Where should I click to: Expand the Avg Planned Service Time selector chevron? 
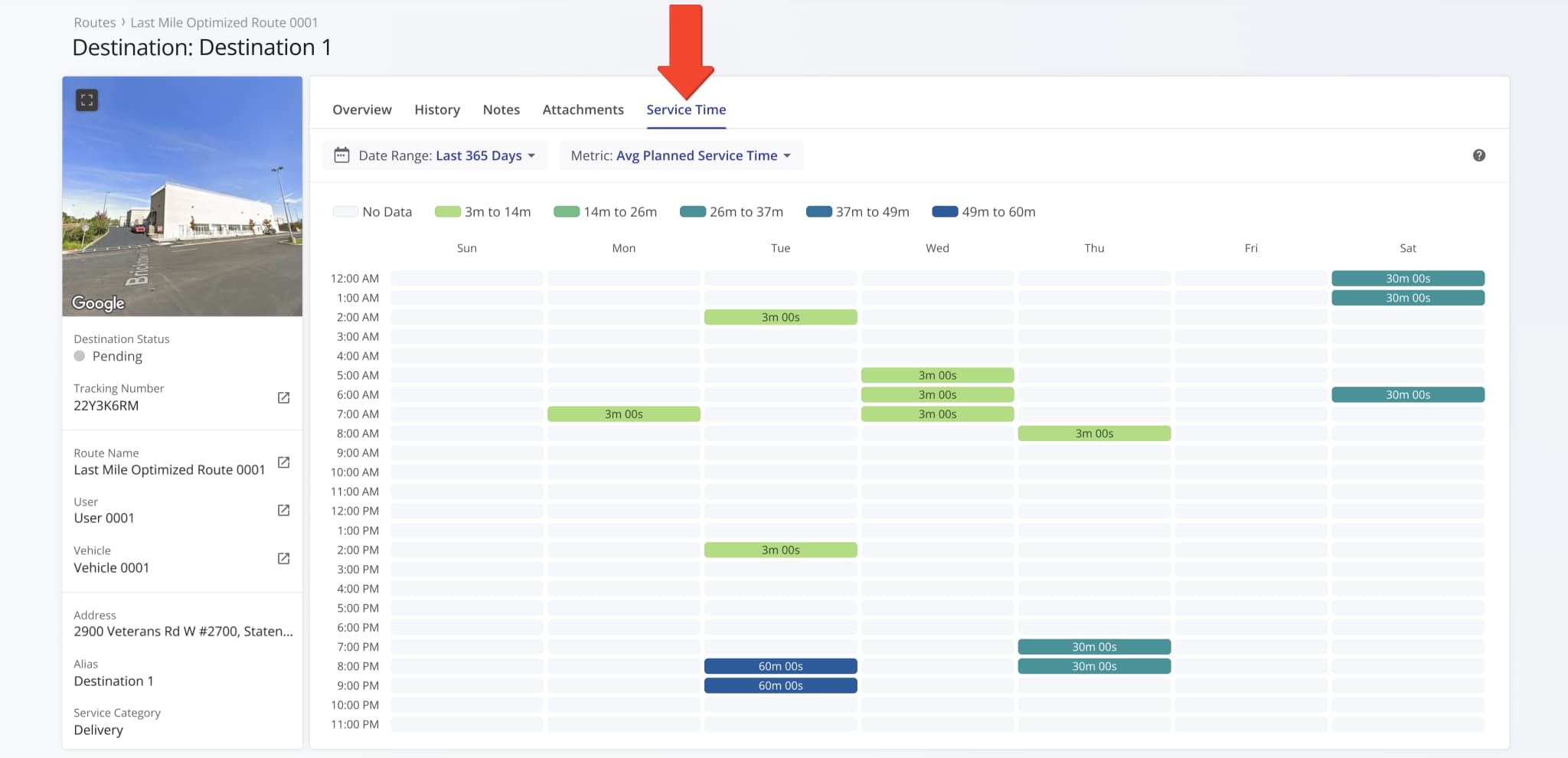coord(788,155)
